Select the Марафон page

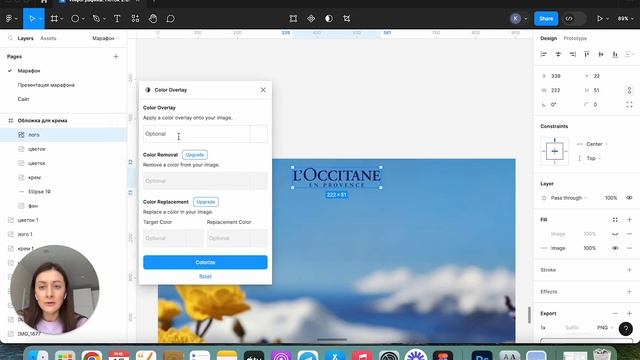click(29, 71)
